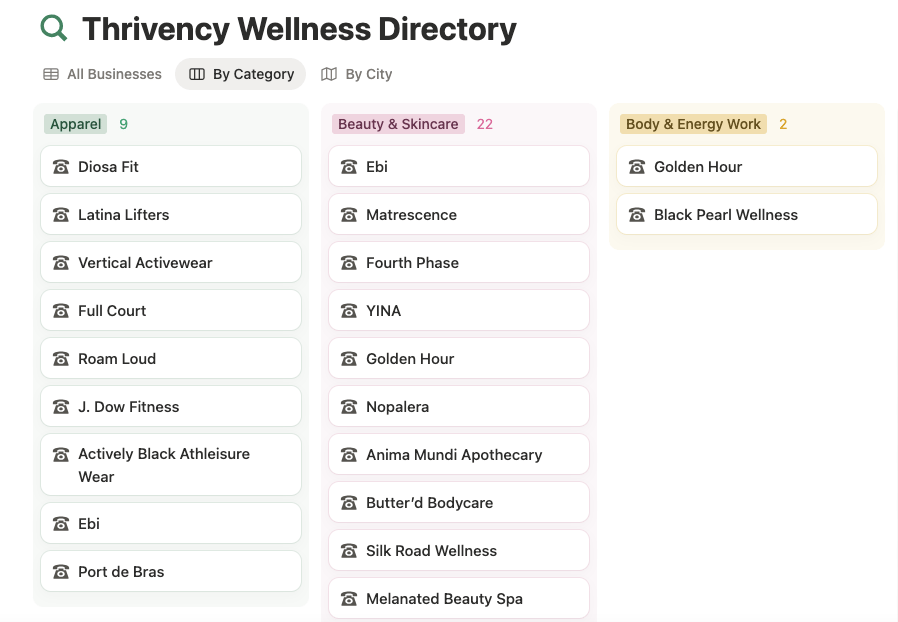898x622 pixels.
Task: Open the Melanated Beauty Spa card
Action: (x=458, y=599)
